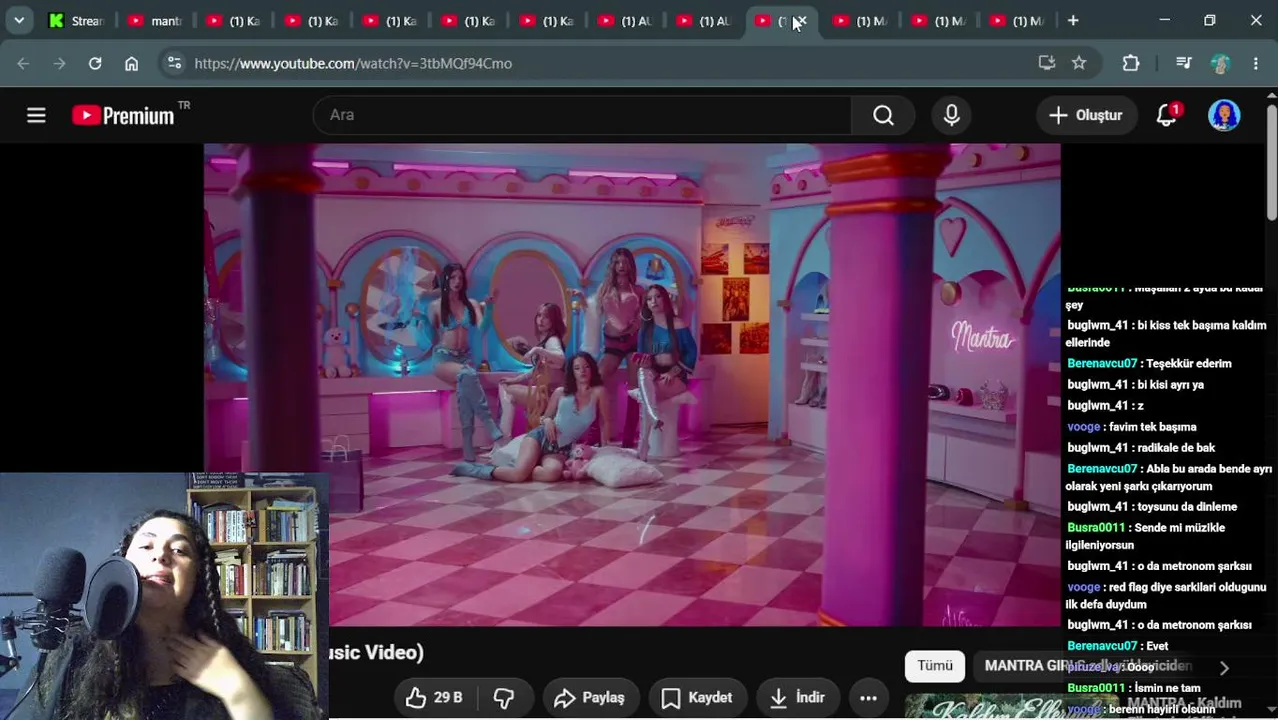Click chat message 'favim tek başıma'
Viewport: 1278px width, 720px height.
1152,427
